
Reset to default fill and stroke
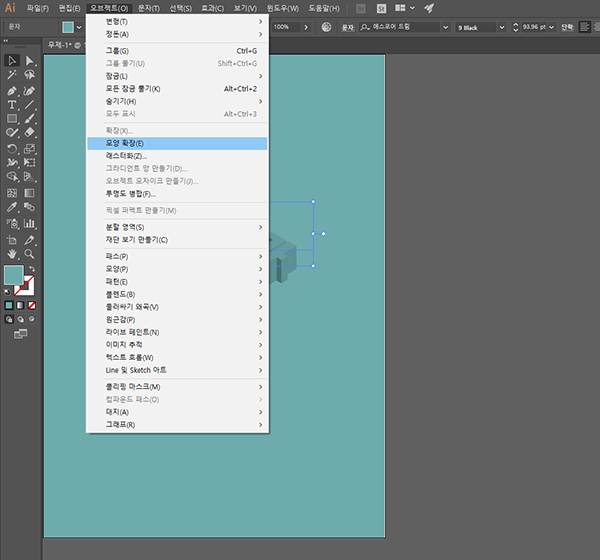[7, 292]
